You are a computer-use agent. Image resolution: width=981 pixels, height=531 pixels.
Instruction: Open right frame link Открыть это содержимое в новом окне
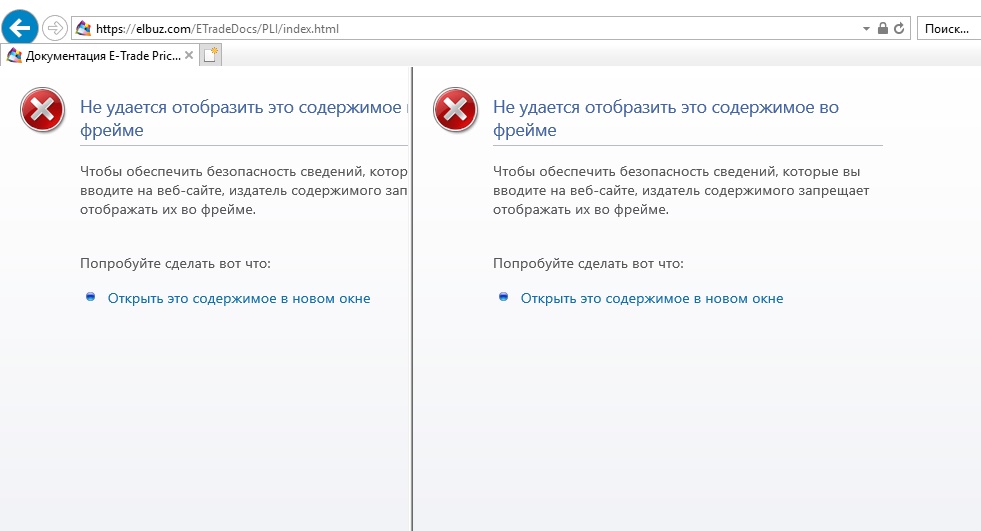pos(652,298)
